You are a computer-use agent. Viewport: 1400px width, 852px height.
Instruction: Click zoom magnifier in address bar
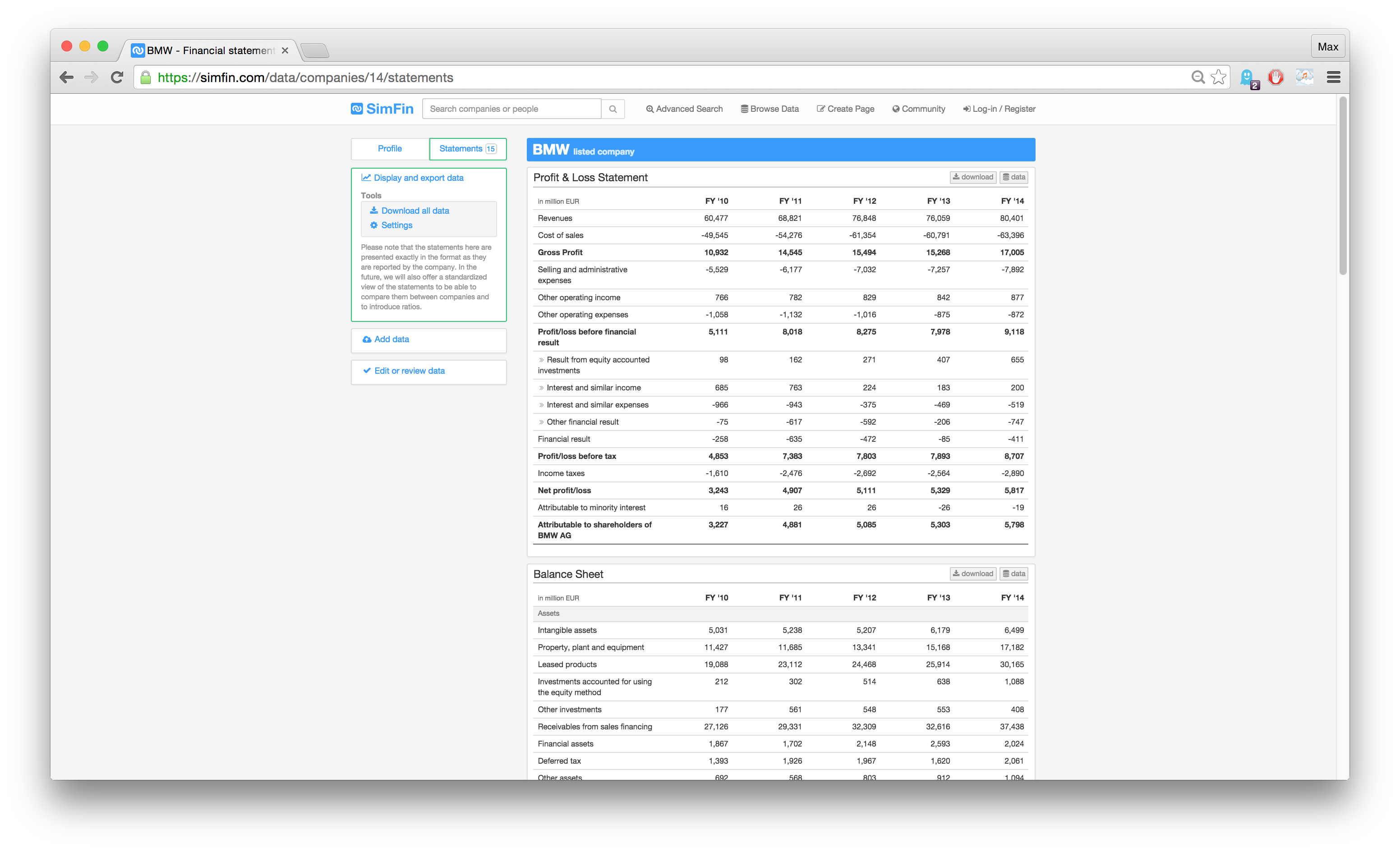1197,77
